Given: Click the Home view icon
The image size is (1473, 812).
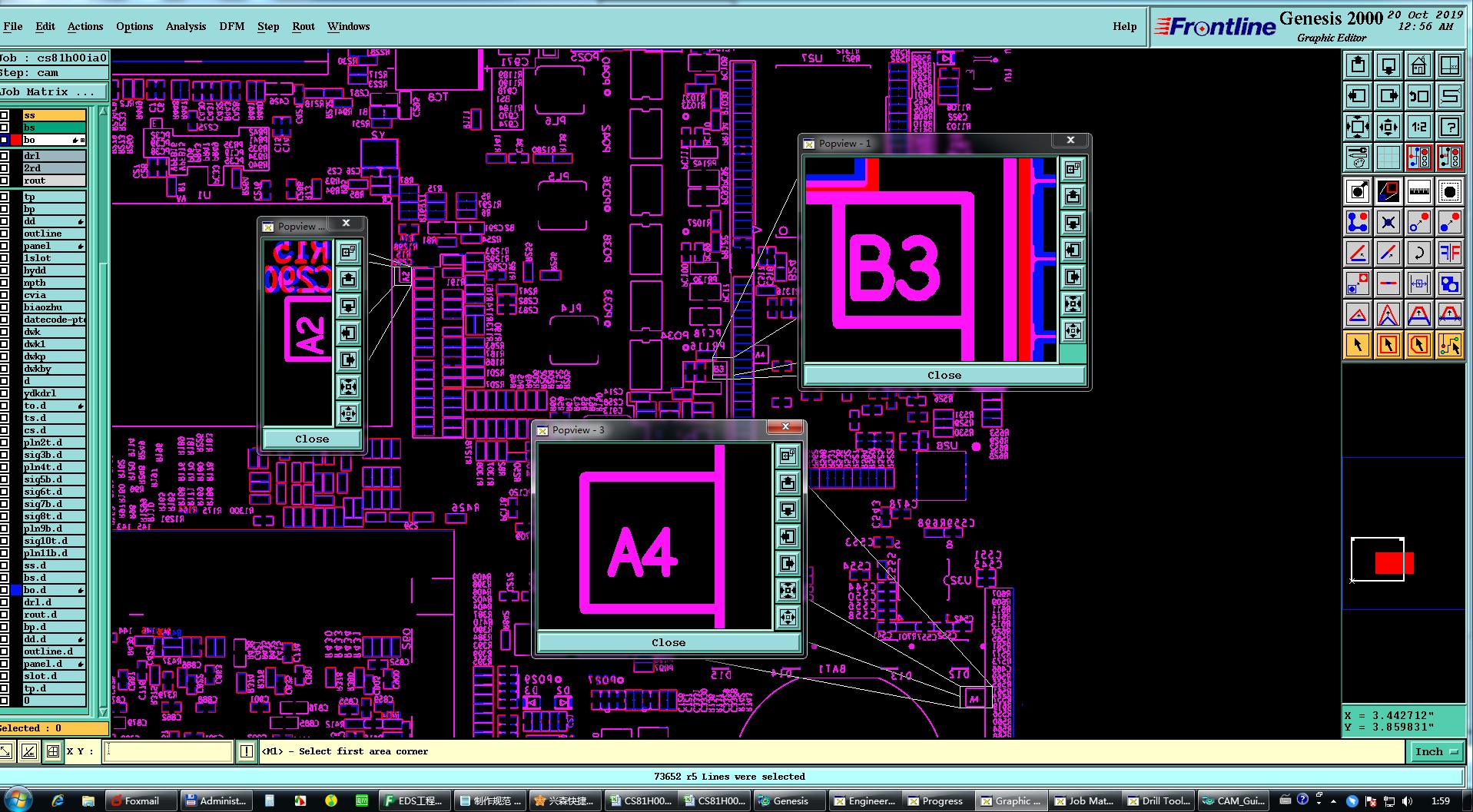Looking at the screenshot, I should tap(1419, 65).
